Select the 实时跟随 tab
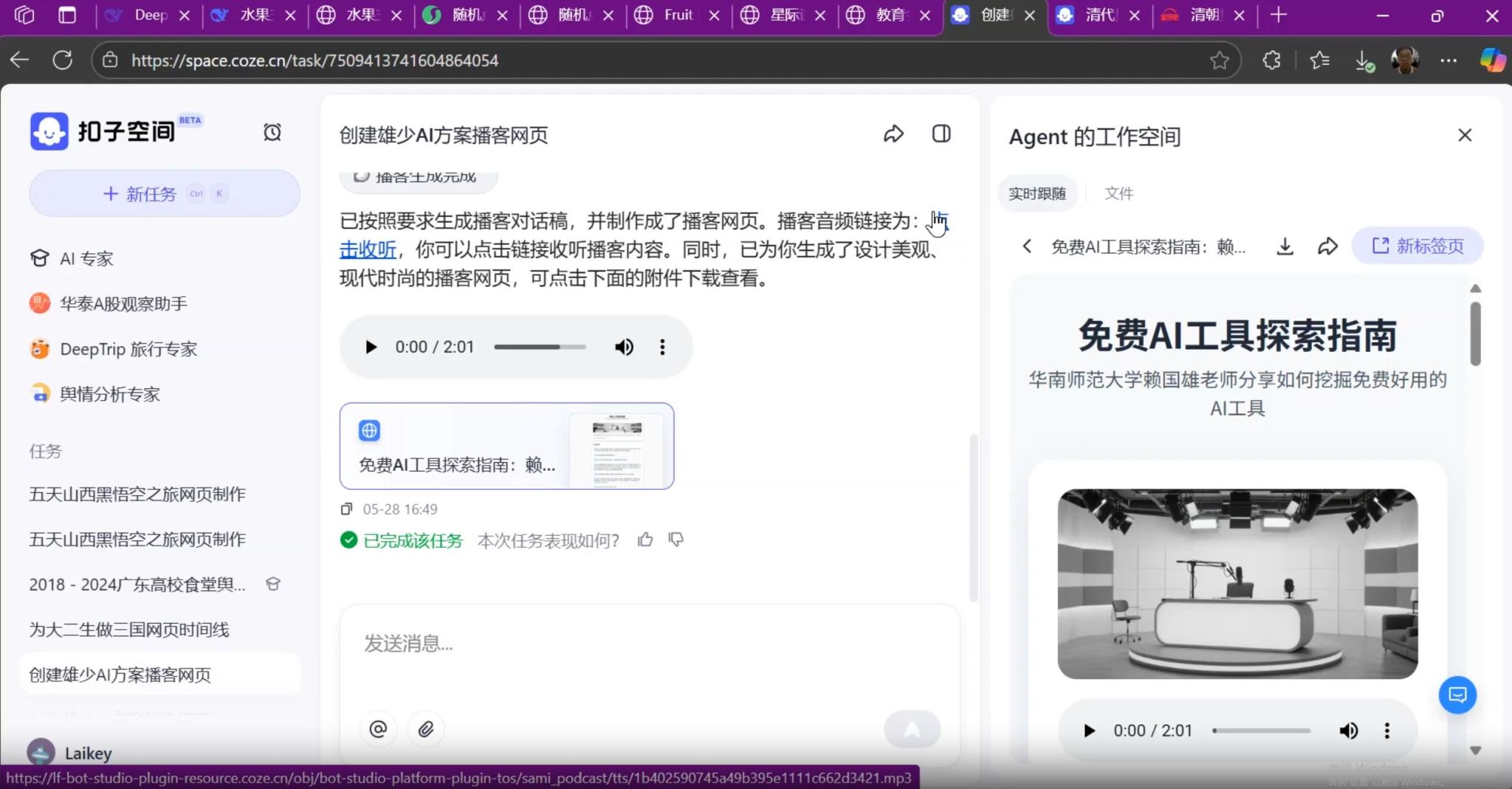The height and width of the screenshot is (789, 1512). pos(1037,193)
